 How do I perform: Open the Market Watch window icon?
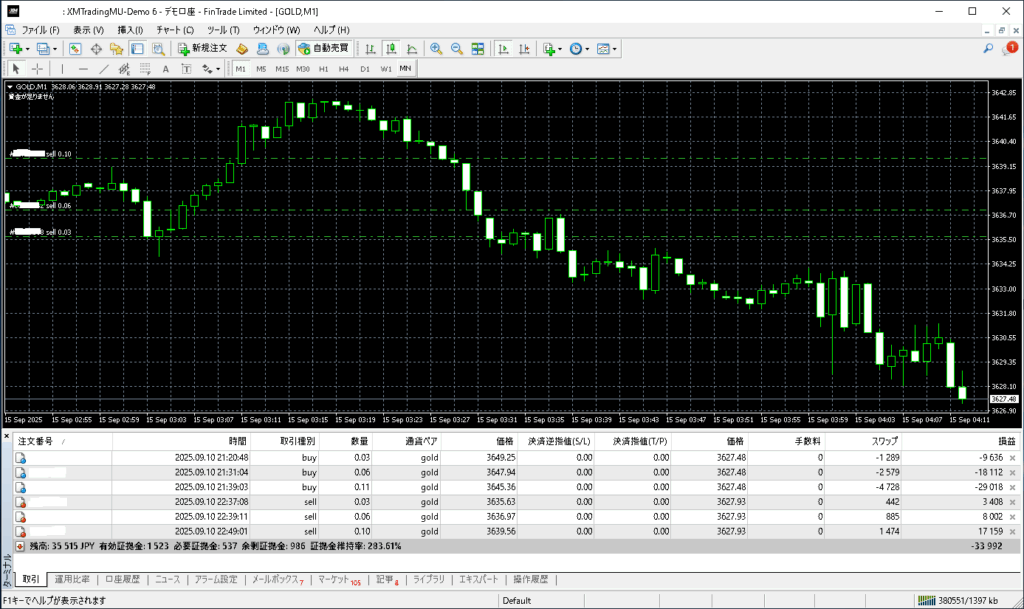point(76,48)
